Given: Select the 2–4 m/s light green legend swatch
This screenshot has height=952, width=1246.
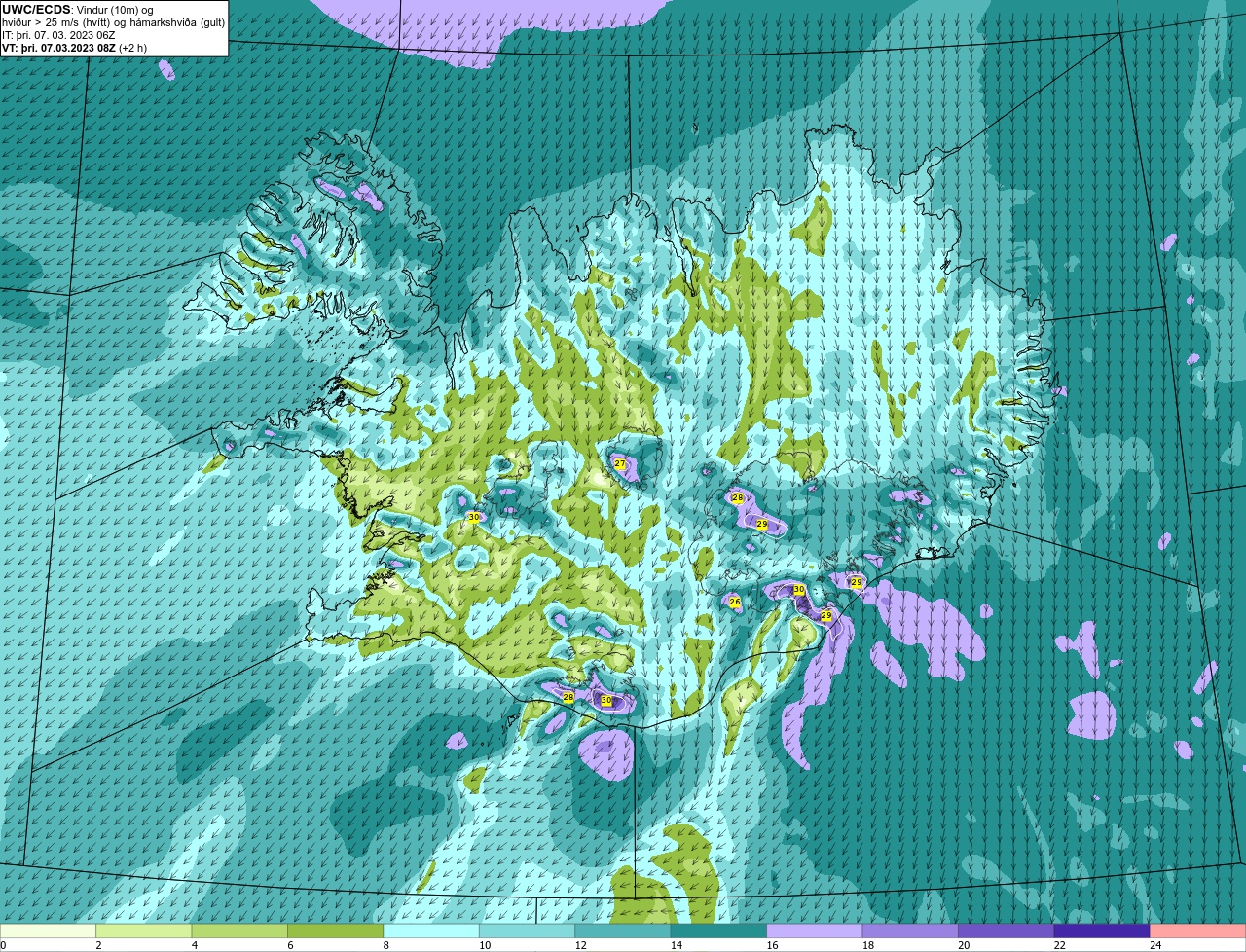Looking at the screenshot, I should (x=144, y=932).
